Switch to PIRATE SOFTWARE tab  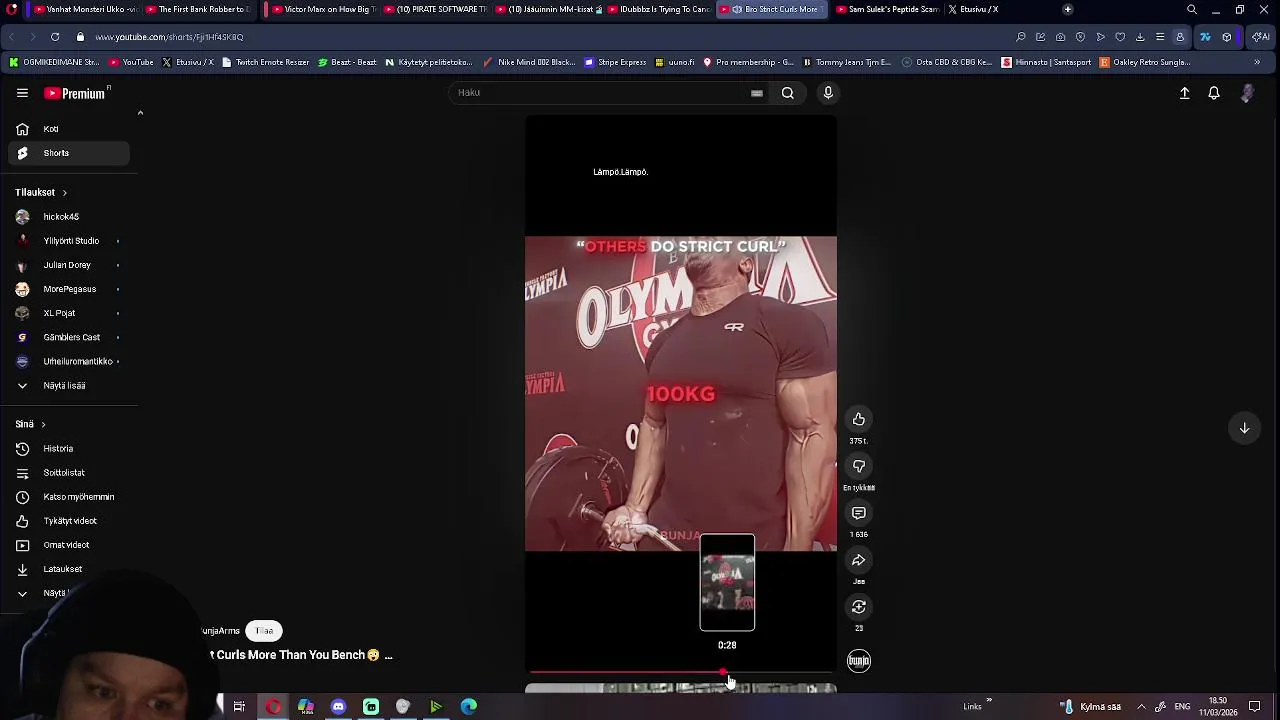click(435, 9)
